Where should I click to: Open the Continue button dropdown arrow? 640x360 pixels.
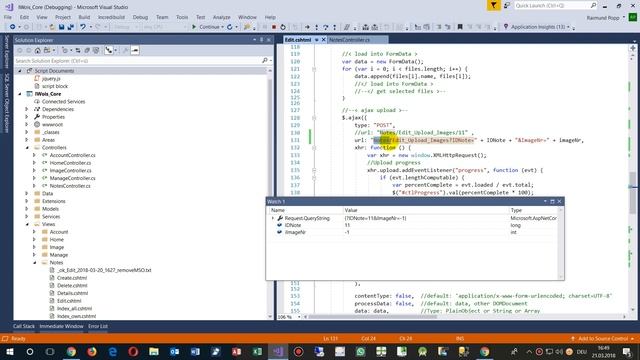[x=222, y=27]
